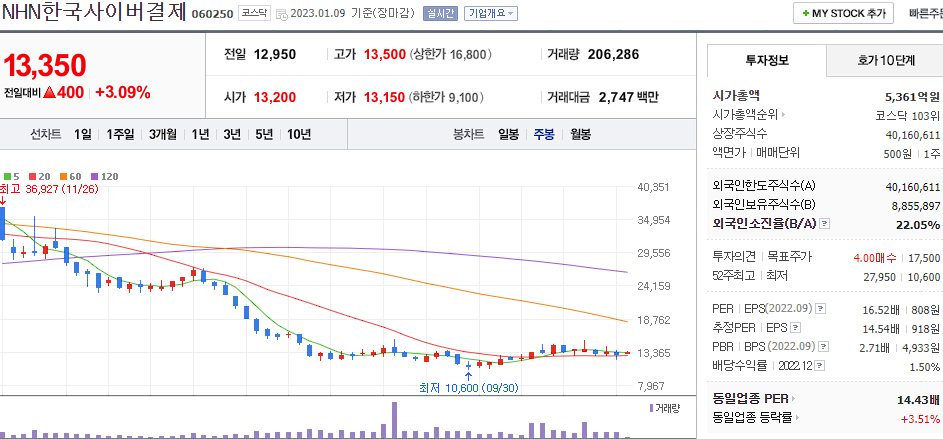This screenshot has height=439, width=943.
Task: Click the 외국인보유주식수(B) value 8,855,897
Action: tap(915, 206)
